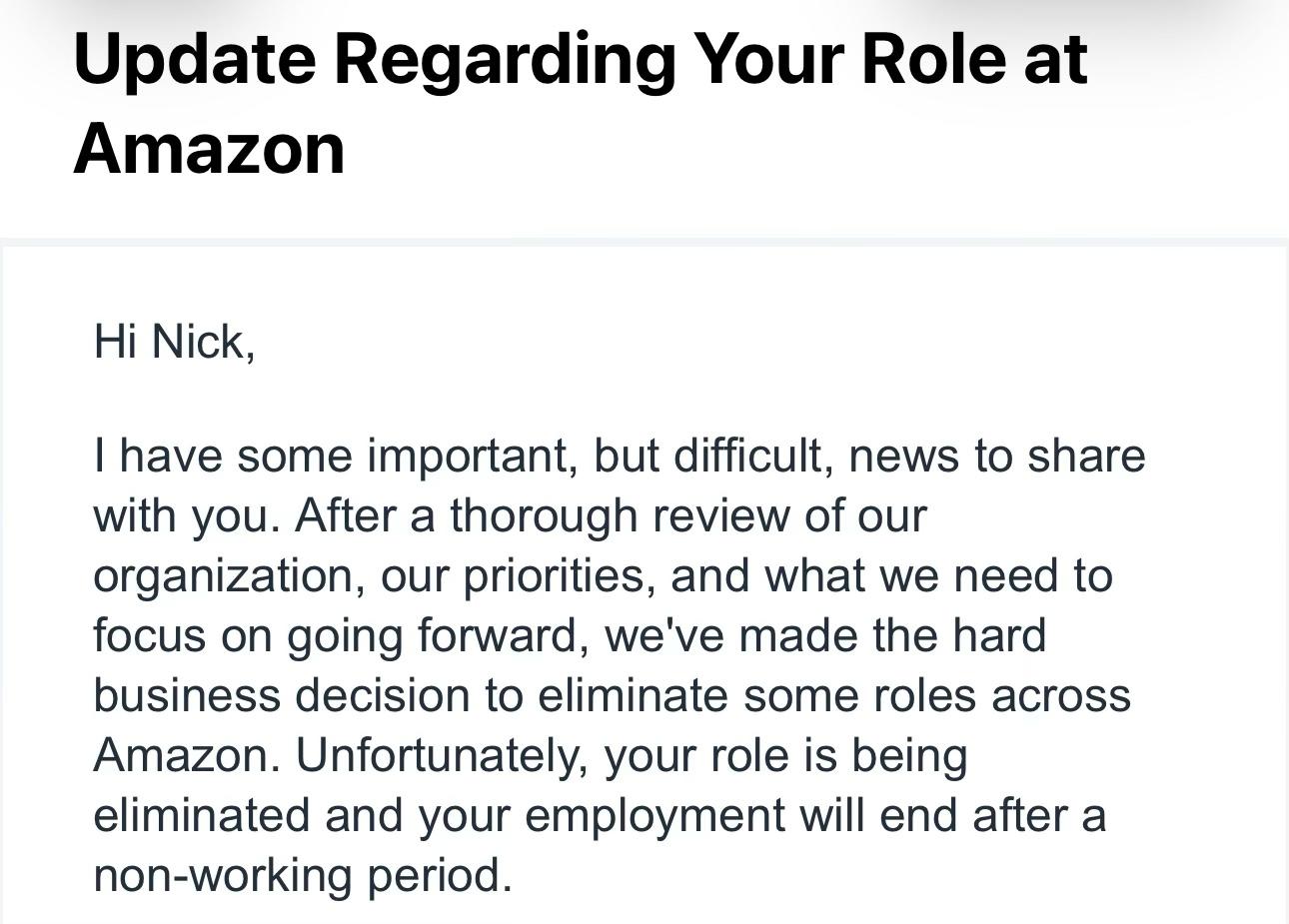Click the phrase "what we need to"
This screenshot has width=1289, height=924.
[x=938, y=575]
